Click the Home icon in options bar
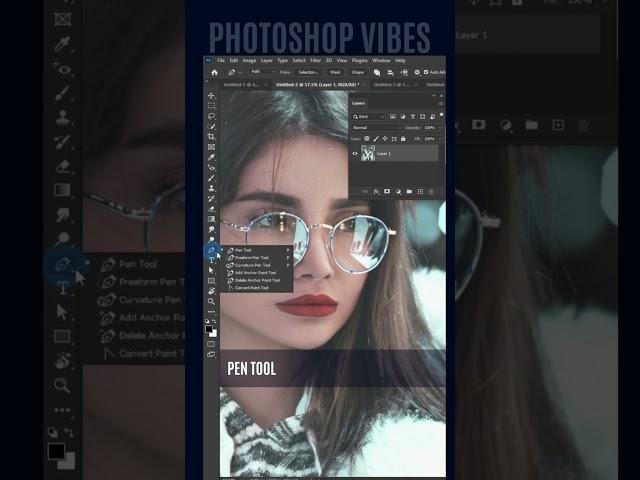The height and width of the screenshot is (480, 640). click(x=214, y=72)
